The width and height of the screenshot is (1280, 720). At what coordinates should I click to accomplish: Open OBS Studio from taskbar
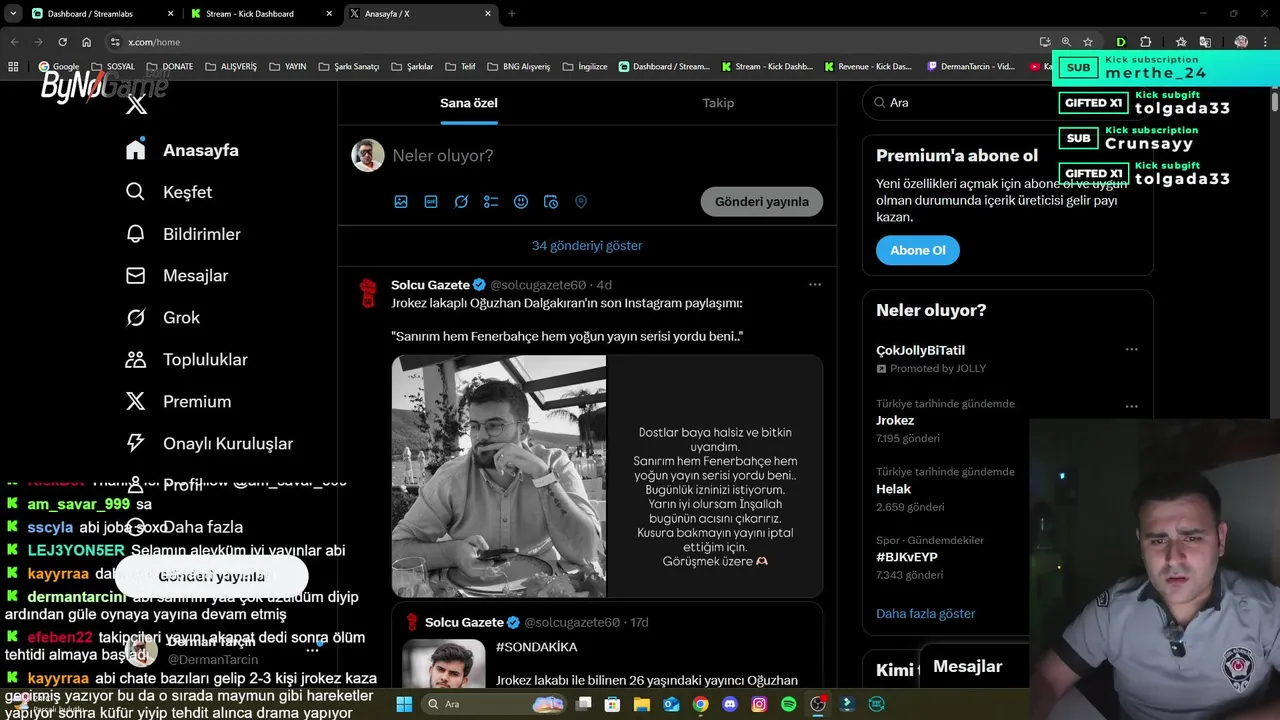[818, 704]
